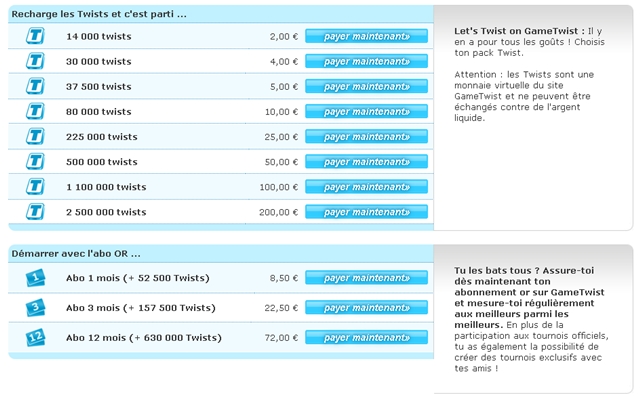This screenshot has width=640, height=399.
Task: Click the 100,00 € price
Action: pos(279,187)
